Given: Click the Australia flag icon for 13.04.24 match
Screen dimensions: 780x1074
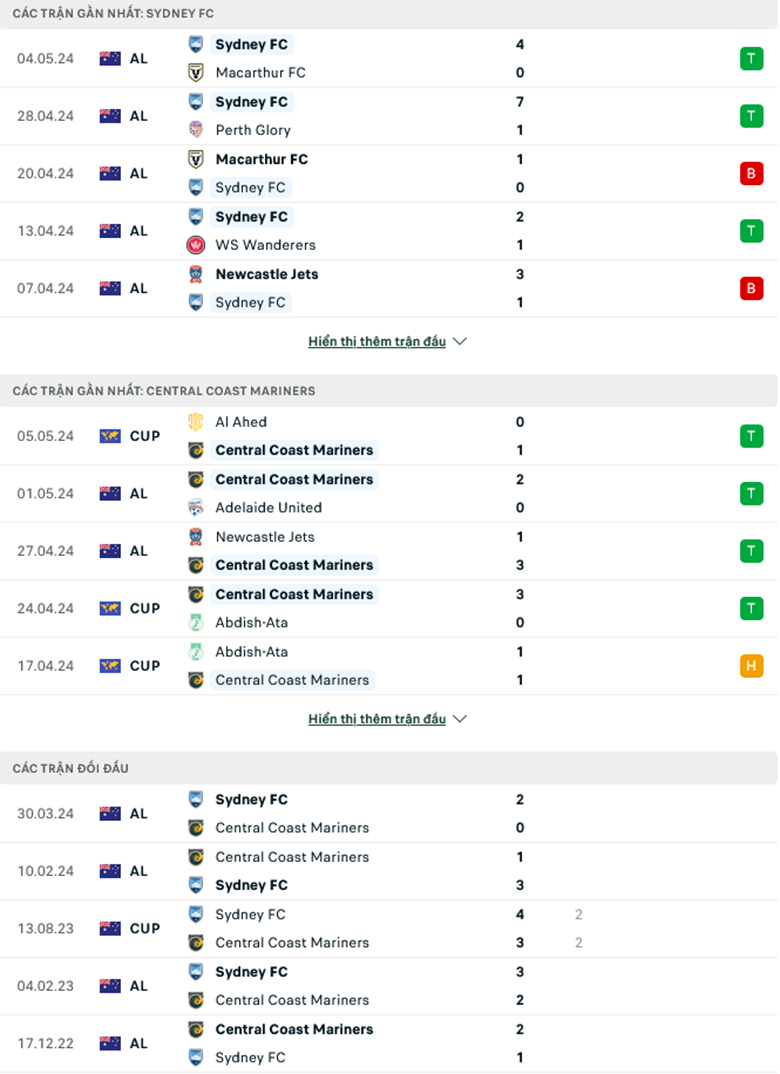Looking at the screenshot, I should (110, 231).
